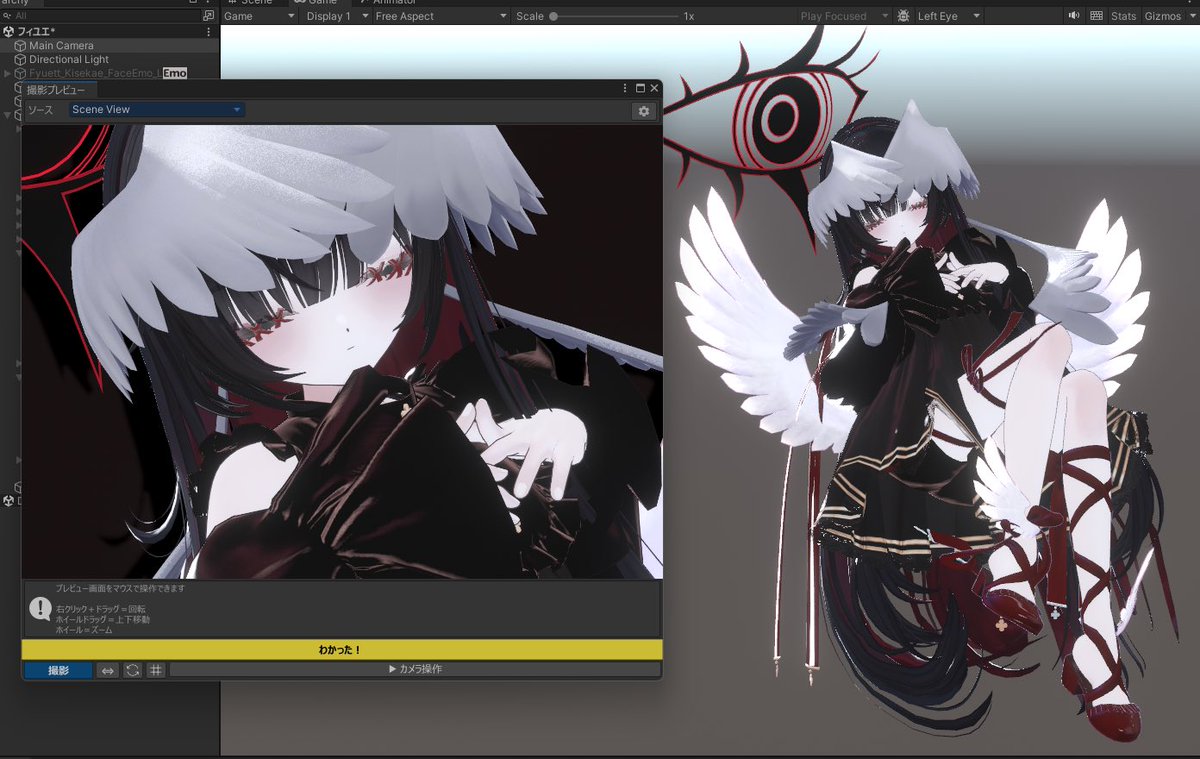Select the 撮影プレビュー tab
The height and width of the screenshot is (759, 1200).
click(x=58, y=90)
